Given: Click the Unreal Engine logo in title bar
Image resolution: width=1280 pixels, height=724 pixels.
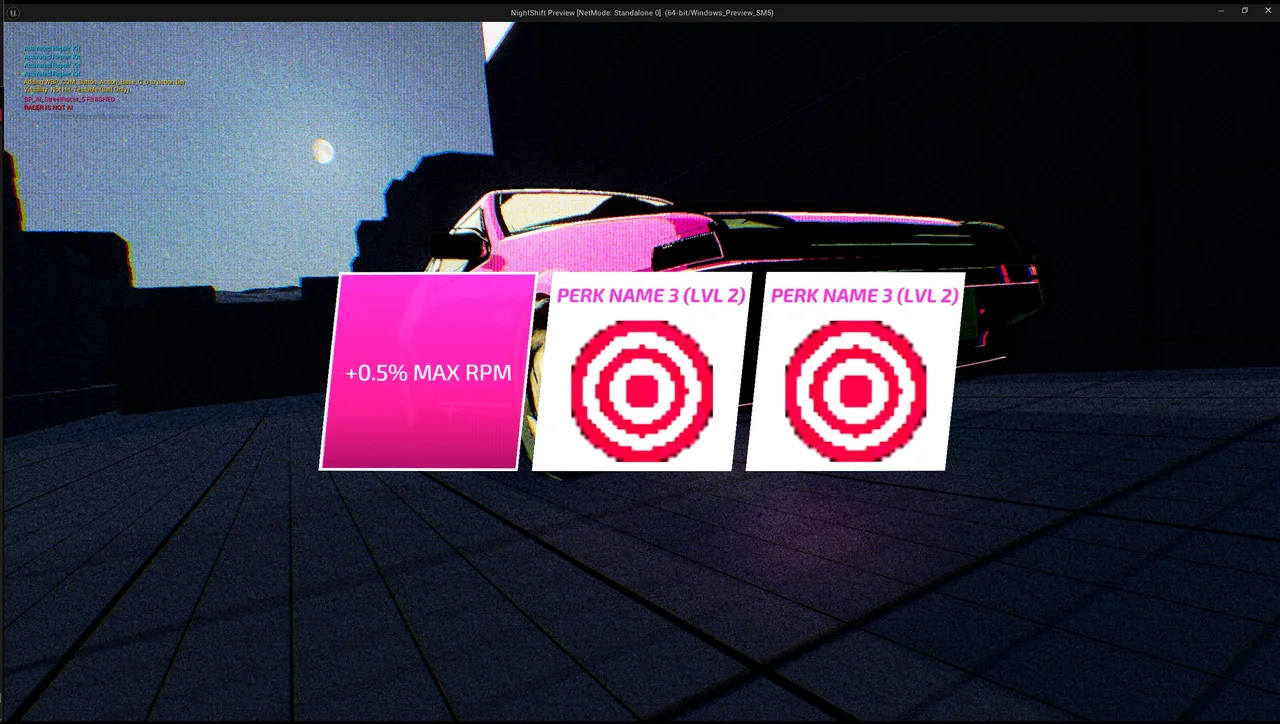Looking at the screenshot, I should coord(12,12).
